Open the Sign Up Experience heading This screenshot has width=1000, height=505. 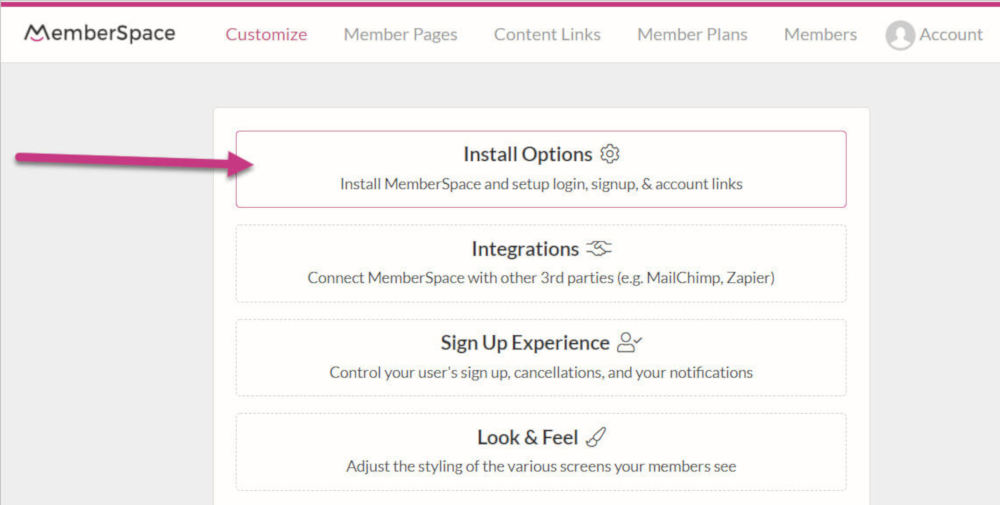tap(524, 343)
